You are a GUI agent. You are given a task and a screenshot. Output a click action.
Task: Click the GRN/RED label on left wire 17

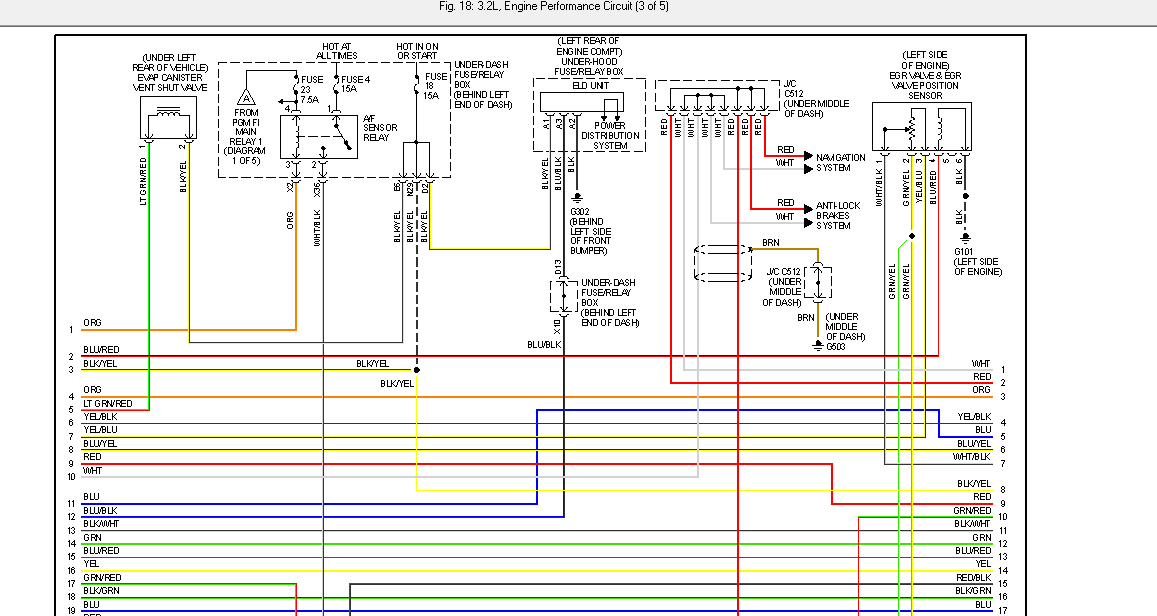[102, 578]
